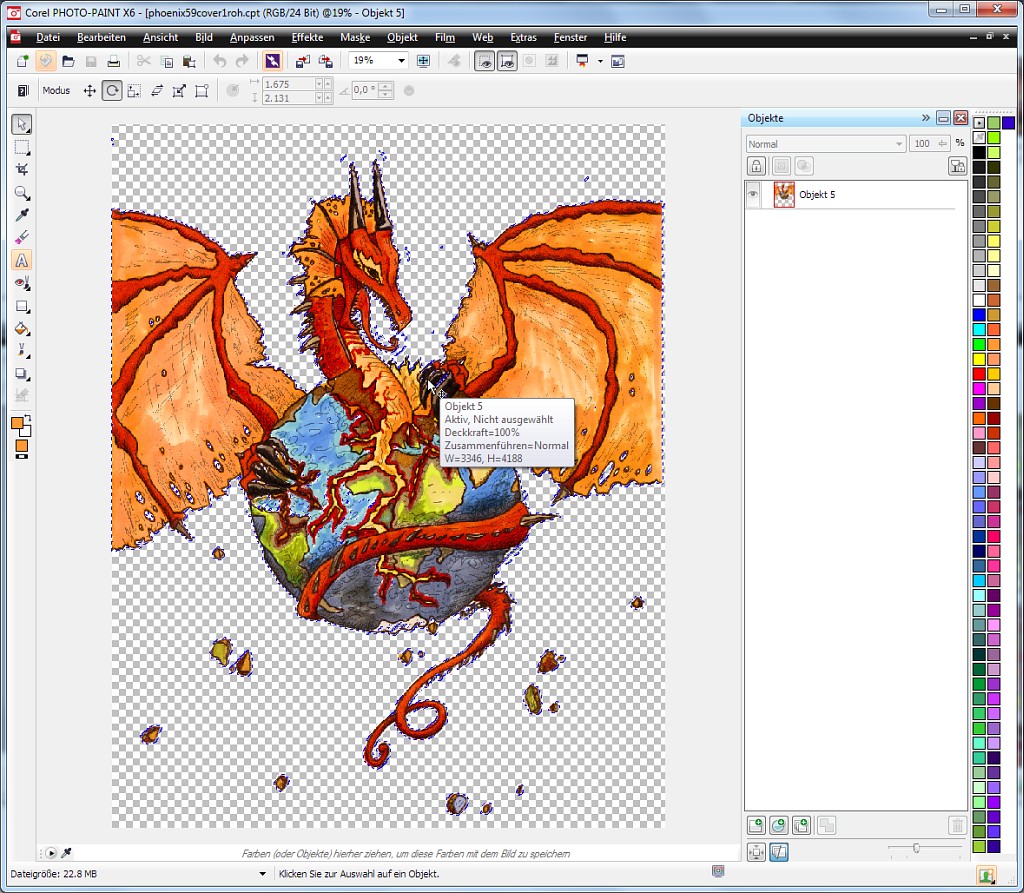
Task: Open the Hilfe menu
Action: click(615, 37)
